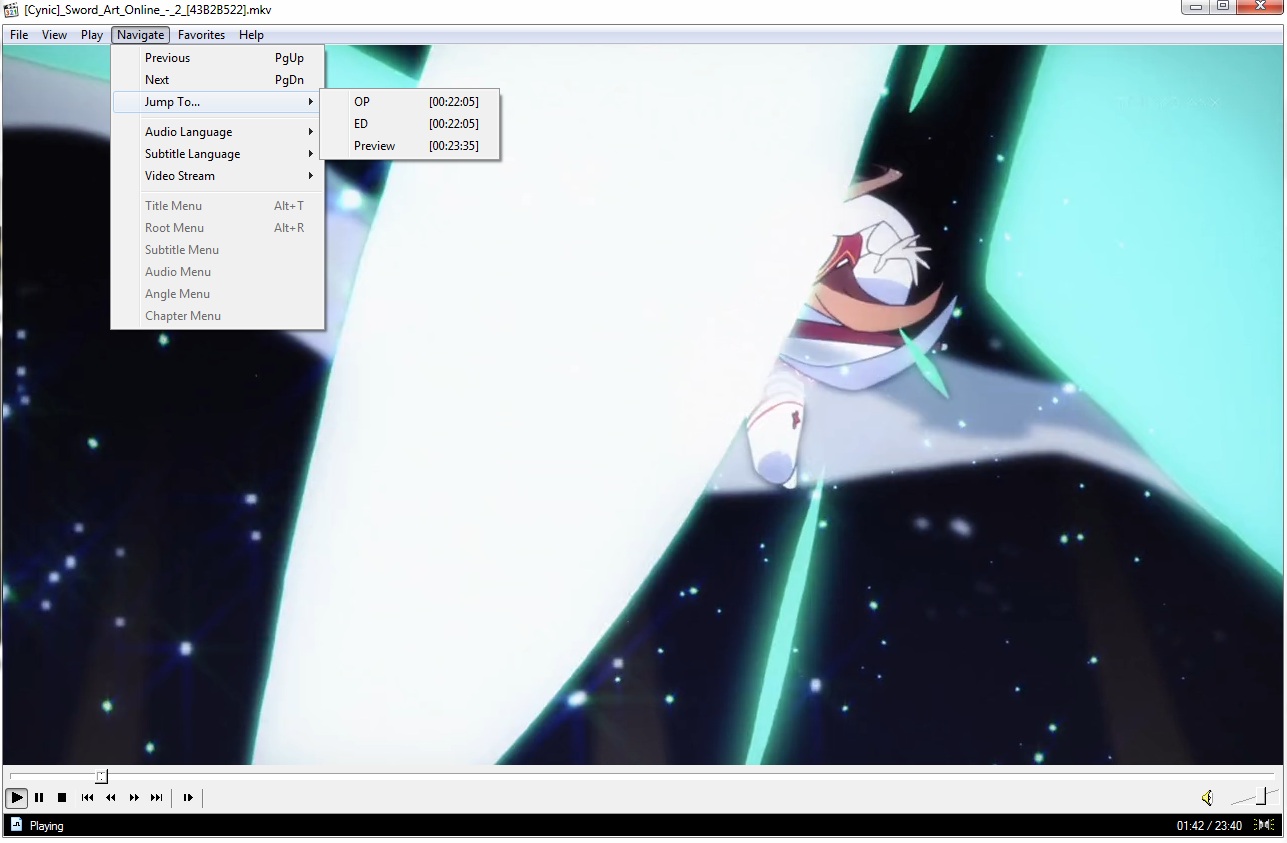
Task: Click the Sword_Art_Online mkv title bar text
Action: point(147,10)
